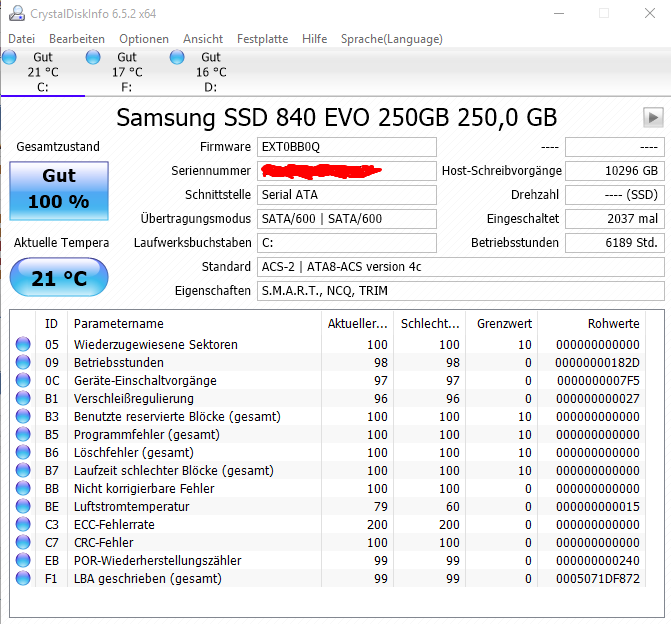Click status orb for Nicht korrigierbare Fehler row
This screenshot has height=624, width=671.
[23, 488]
